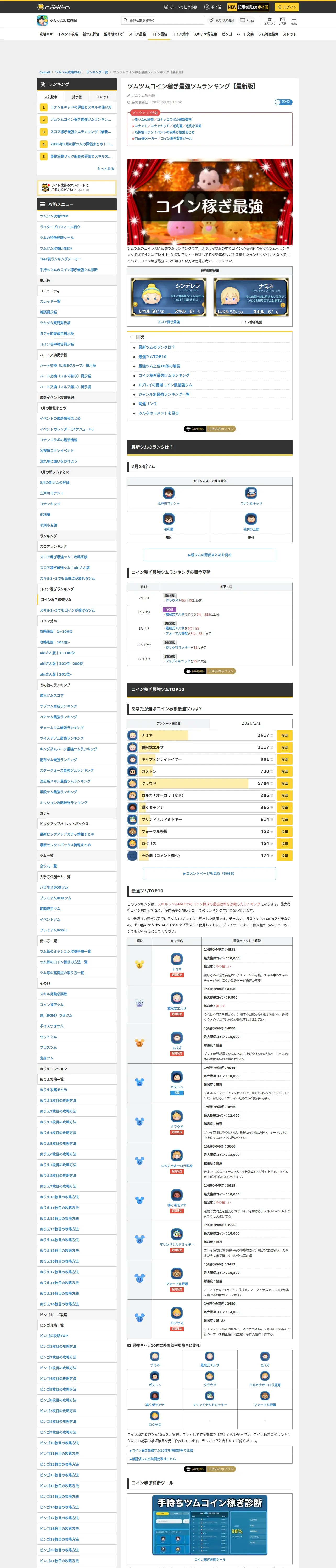336x1568 pixels.
Task: Click 新ツムの評価まとめを見る button
Action: coord(210,555)
